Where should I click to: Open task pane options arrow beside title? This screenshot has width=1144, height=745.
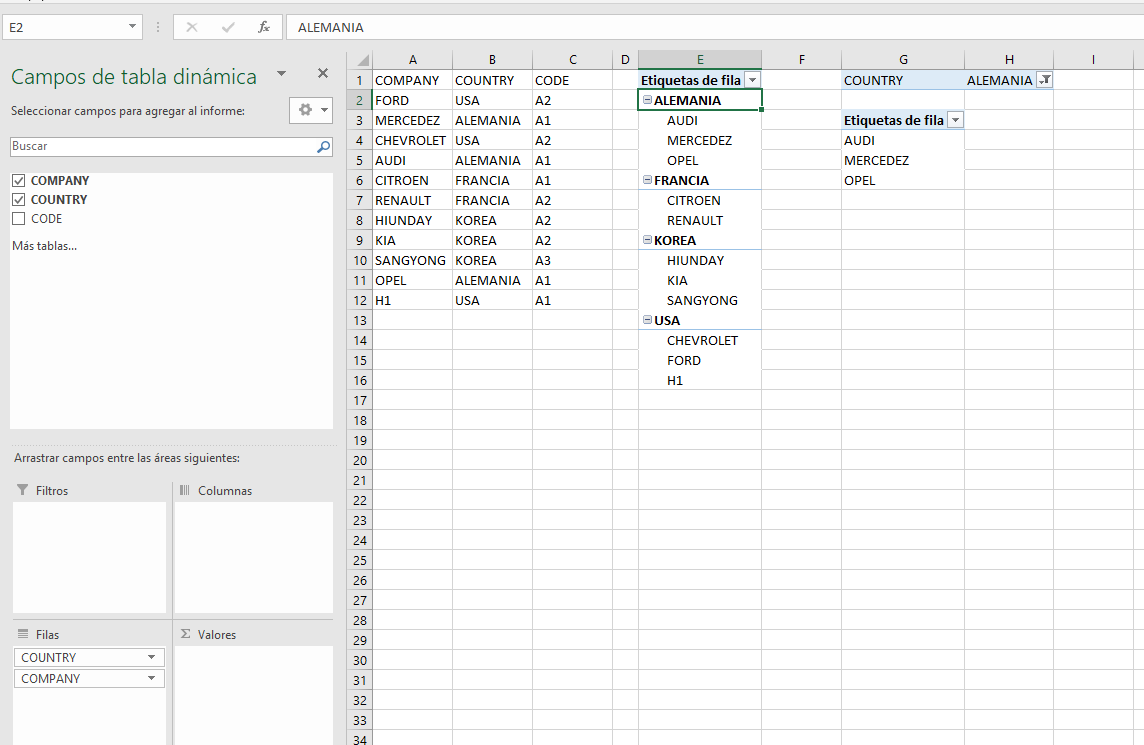[x=281, y=74]
